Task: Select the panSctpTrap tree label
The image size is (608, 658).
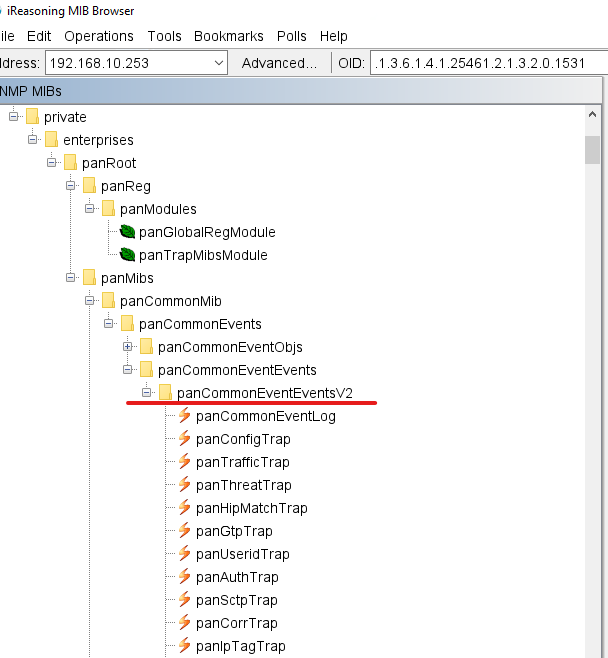Action: click(x=237, y=600)
